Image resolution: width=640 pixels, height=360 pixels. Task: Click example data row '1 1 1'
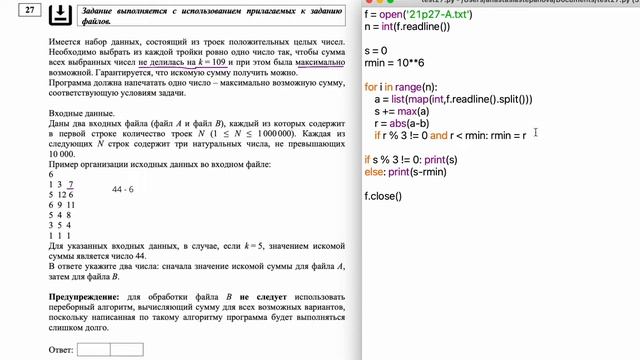(60, 236)
